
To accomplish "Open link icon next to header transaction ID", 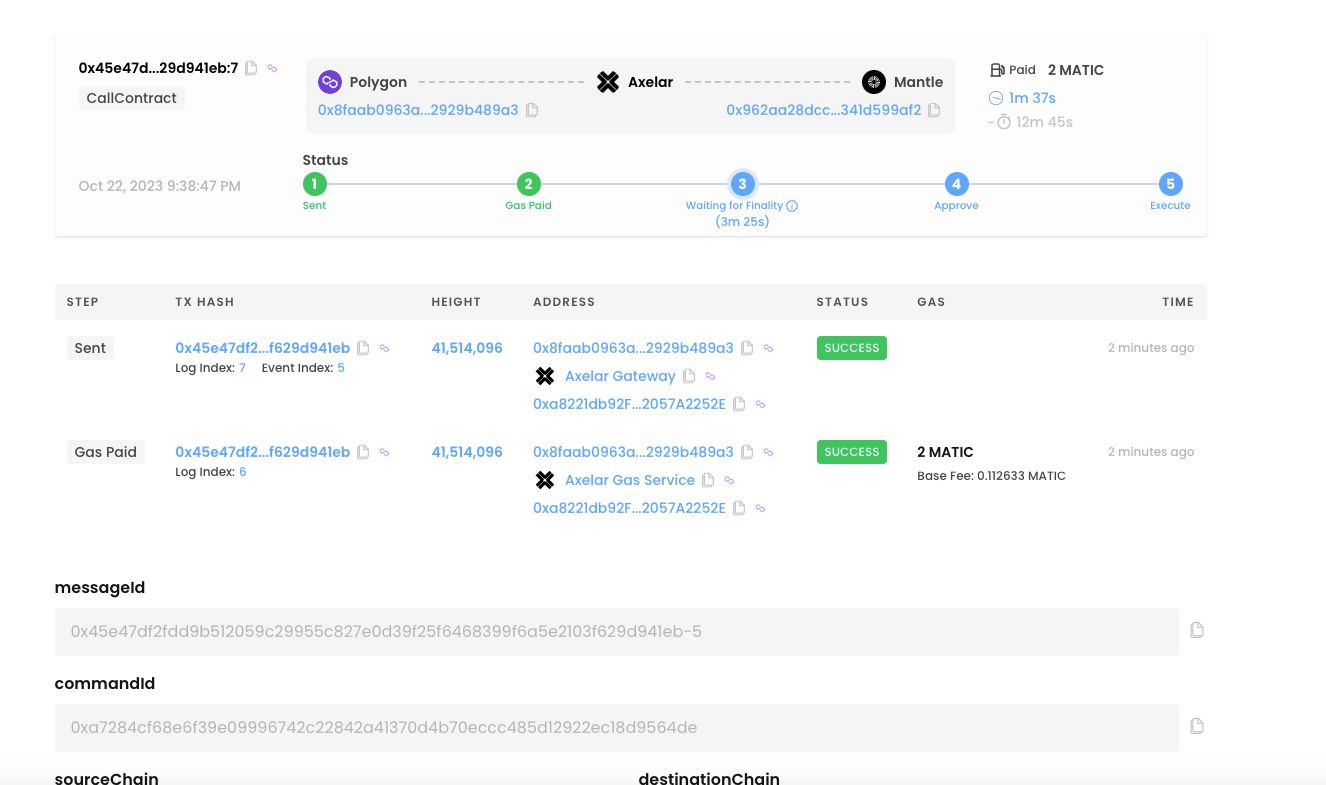I will tap(272, 68).
